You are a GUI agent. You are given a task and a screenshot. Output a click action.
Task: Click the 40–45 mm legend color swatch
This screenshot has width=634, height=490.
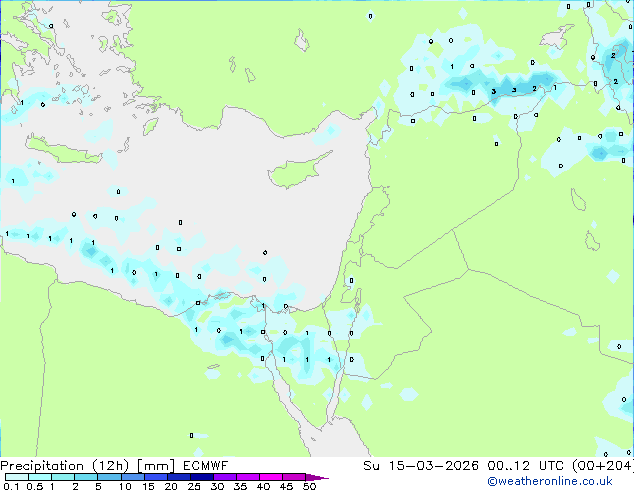[271, 477]
